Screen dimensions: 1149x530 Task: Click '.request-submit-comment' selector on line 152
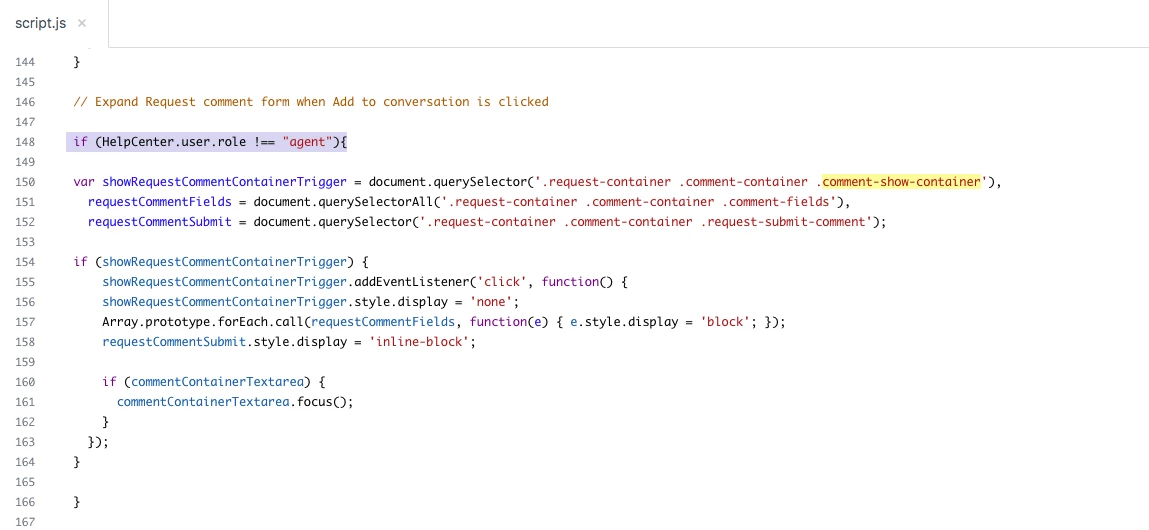click(785, 222)
